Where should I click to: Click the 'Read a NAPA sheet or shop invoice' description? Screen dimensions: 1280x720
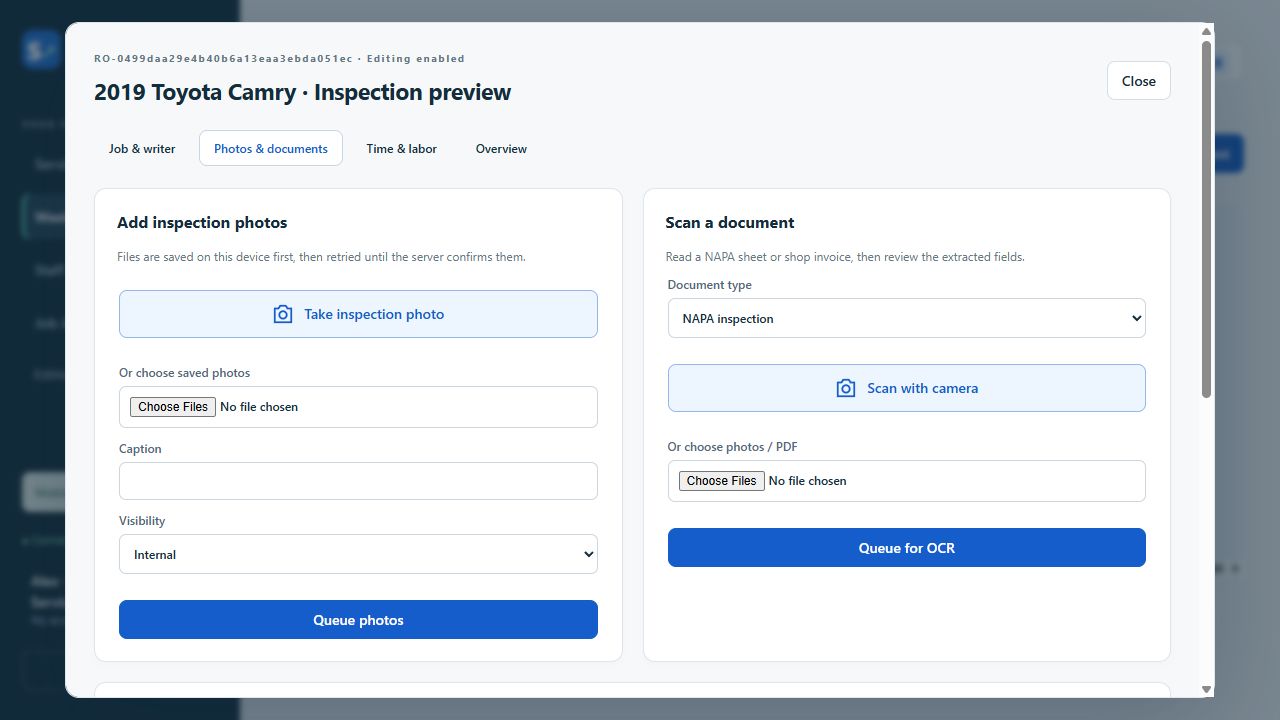[x=845, y=257]
